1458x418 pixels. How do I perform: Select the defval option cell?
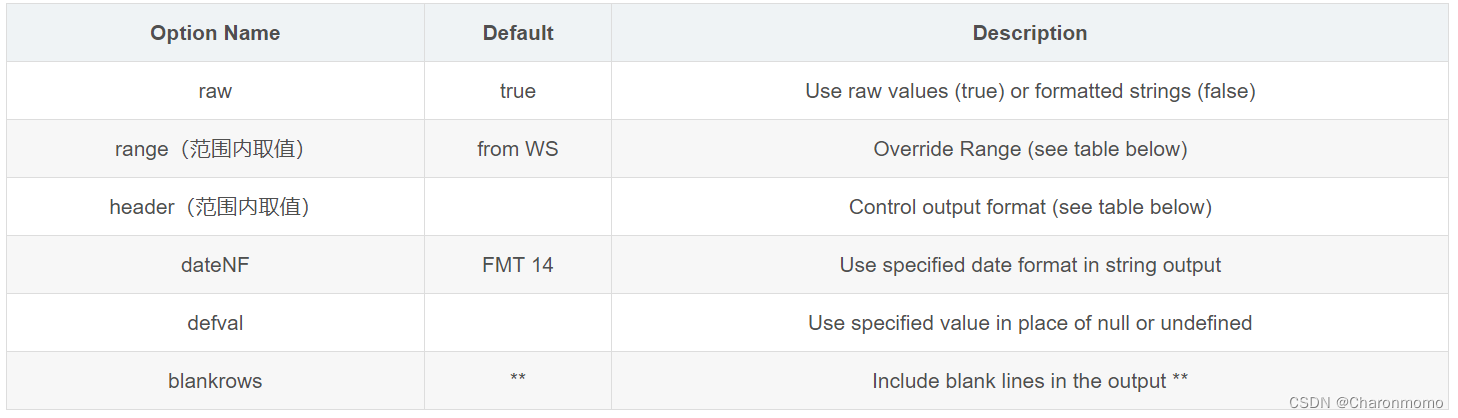[x=215, y=323]
